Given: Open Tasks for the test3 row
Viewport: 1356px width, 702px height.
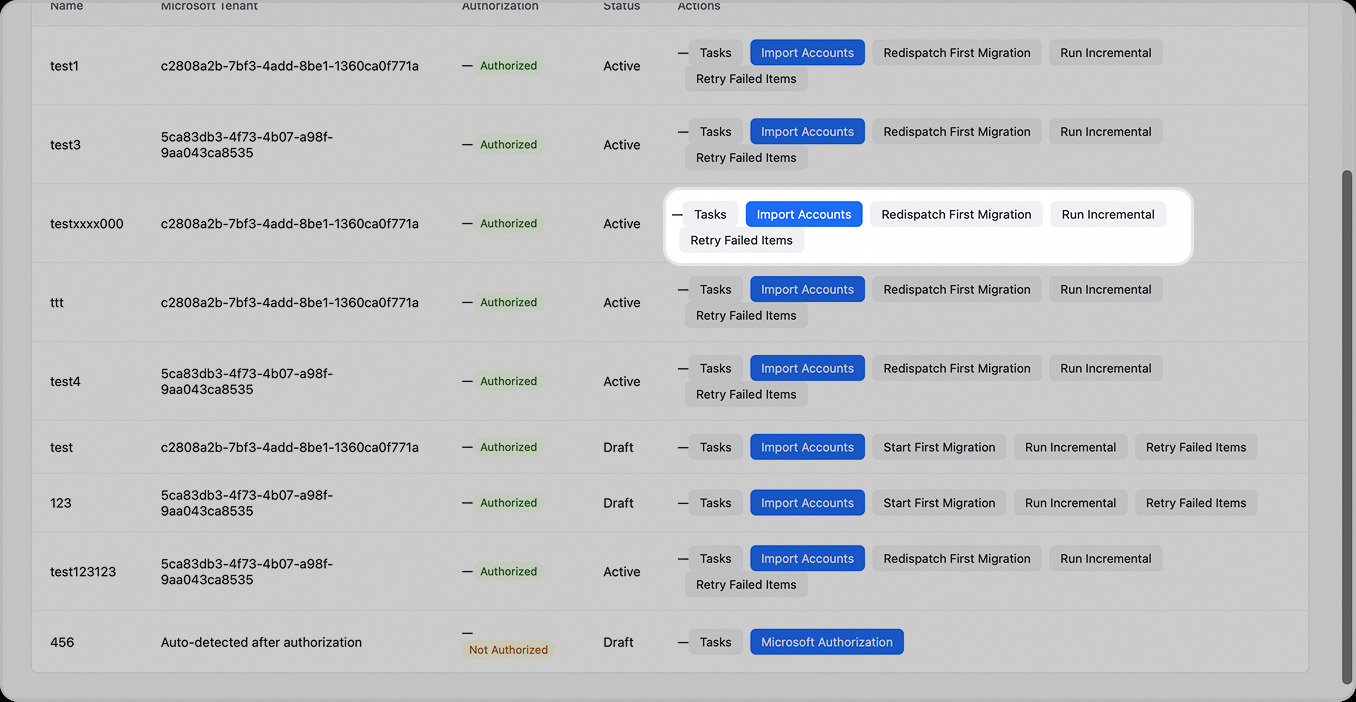Looking at the screenshot, I should 715,132.
